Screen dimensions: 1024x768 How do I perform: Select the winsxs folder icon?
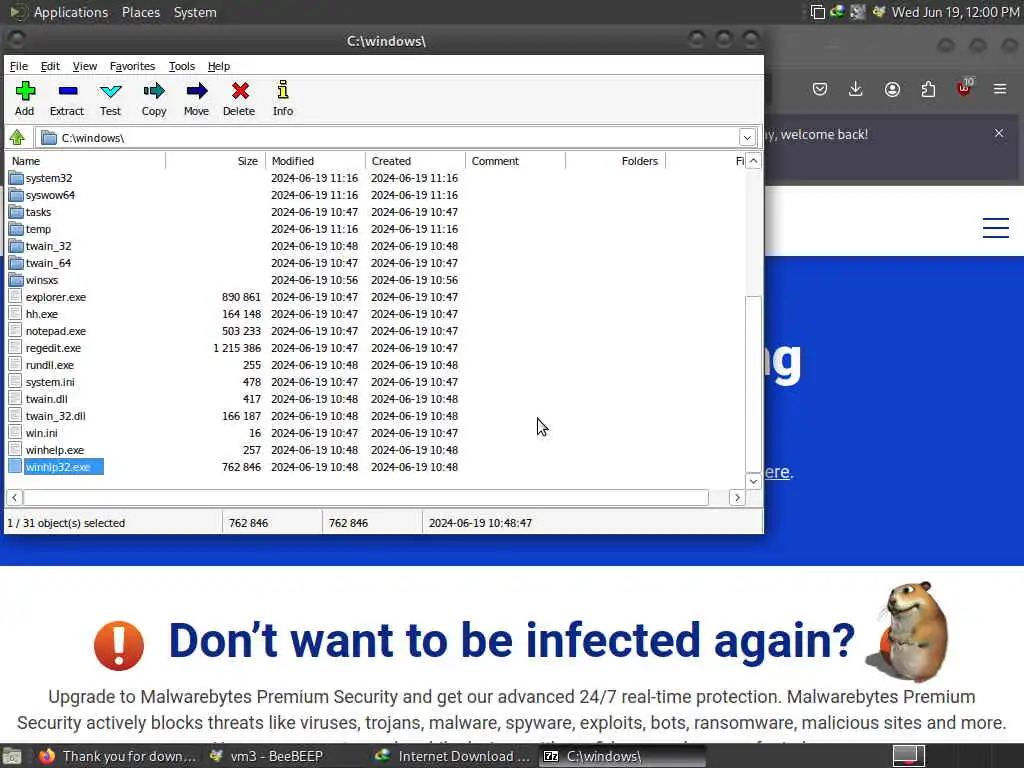tap(16, 280)
